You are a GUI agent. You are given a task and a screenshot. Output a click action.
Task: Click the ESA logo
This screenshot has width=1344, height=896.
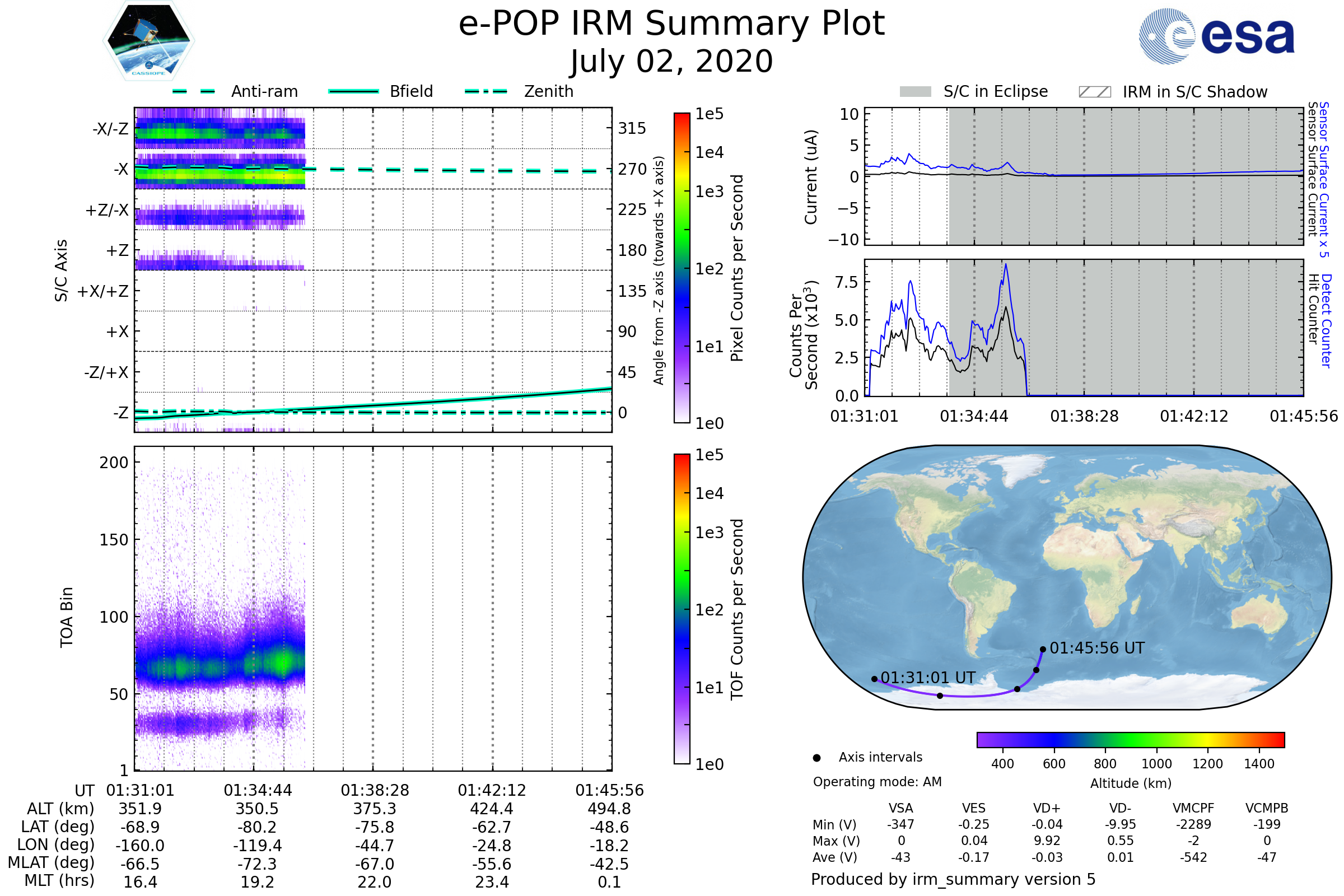1217,36
